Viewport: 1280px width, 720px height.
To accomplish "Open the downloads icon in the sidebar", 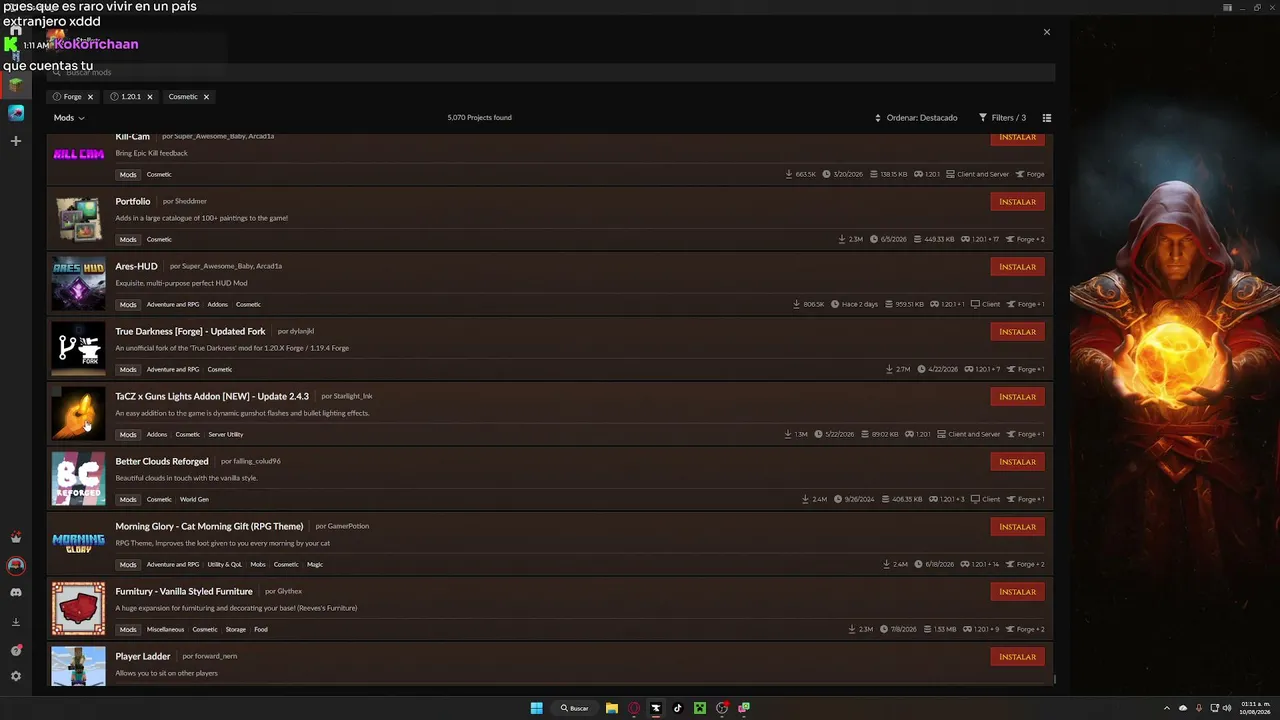I will 16,622.
